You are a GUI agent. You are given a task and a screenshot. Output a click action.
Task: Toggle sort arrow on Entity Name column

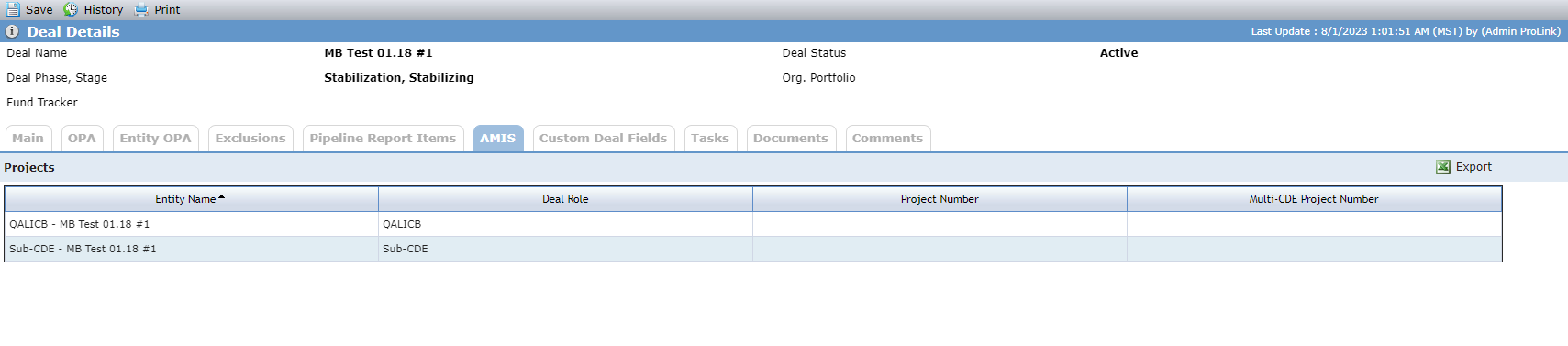point(222,197)
